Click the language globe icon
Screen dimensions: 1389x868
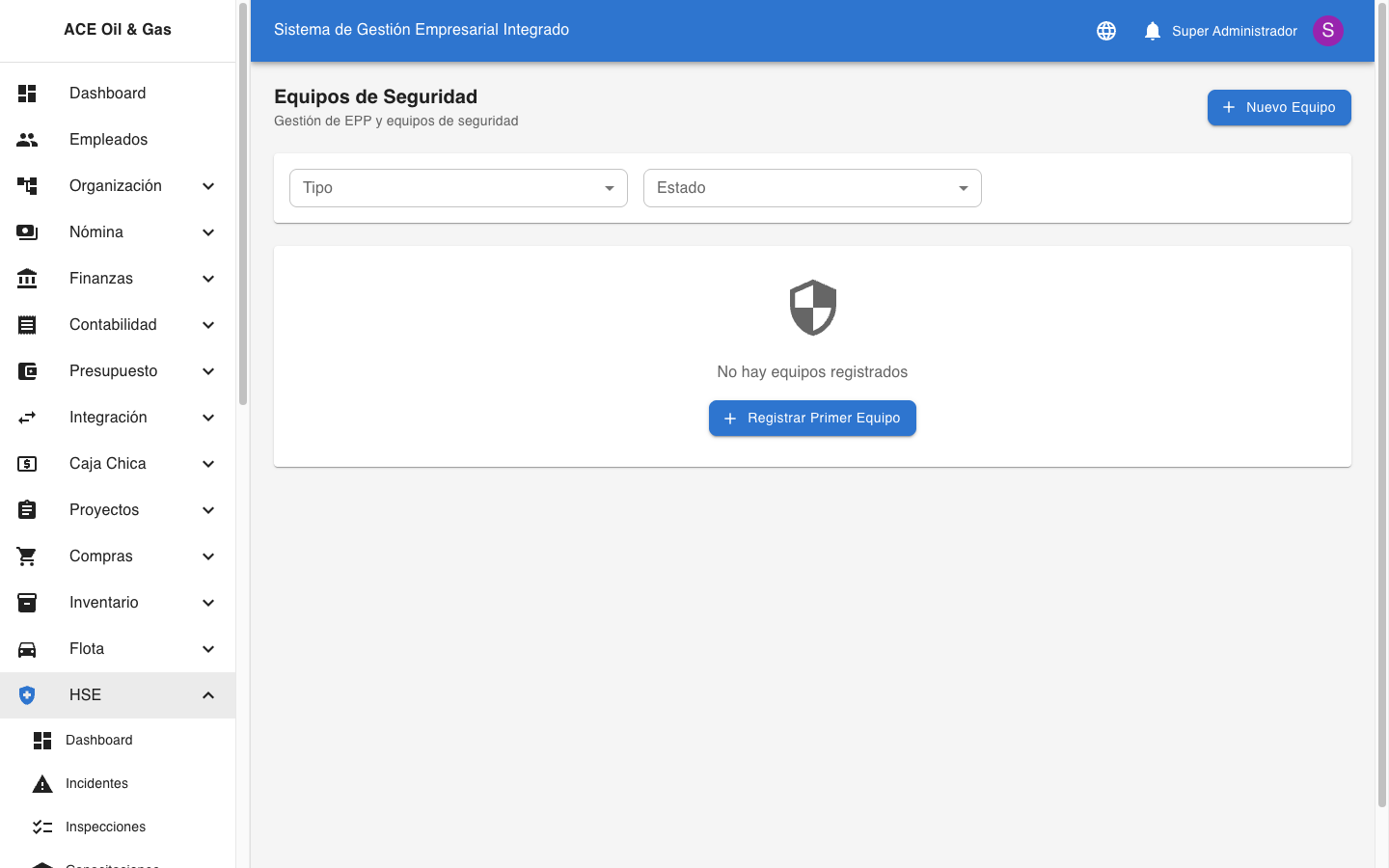(x=1105, y=30)
